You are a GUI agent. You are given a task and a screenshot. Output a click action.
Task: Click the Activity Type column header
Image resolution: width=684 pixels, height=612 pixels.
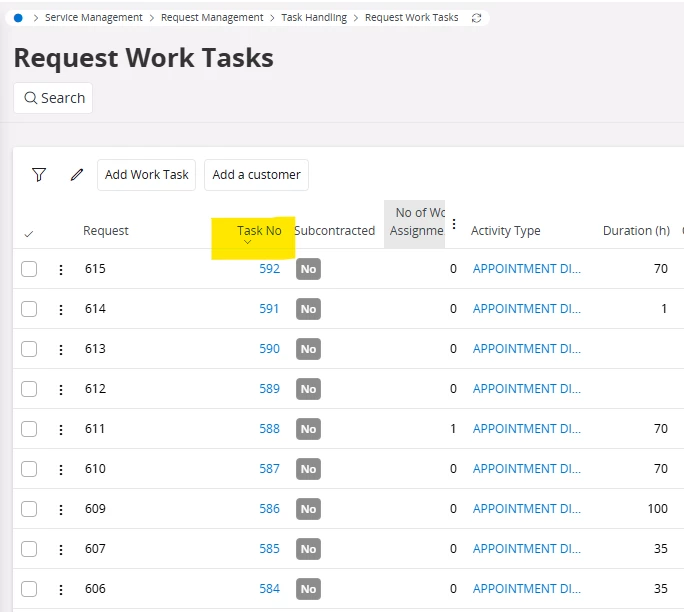(x=505, y=231)
